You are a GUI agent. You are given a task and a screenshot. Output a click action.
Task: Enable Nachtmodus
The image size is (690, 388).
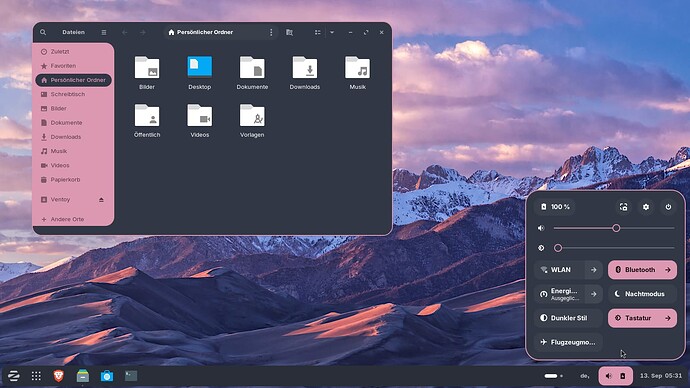point(642,294)
